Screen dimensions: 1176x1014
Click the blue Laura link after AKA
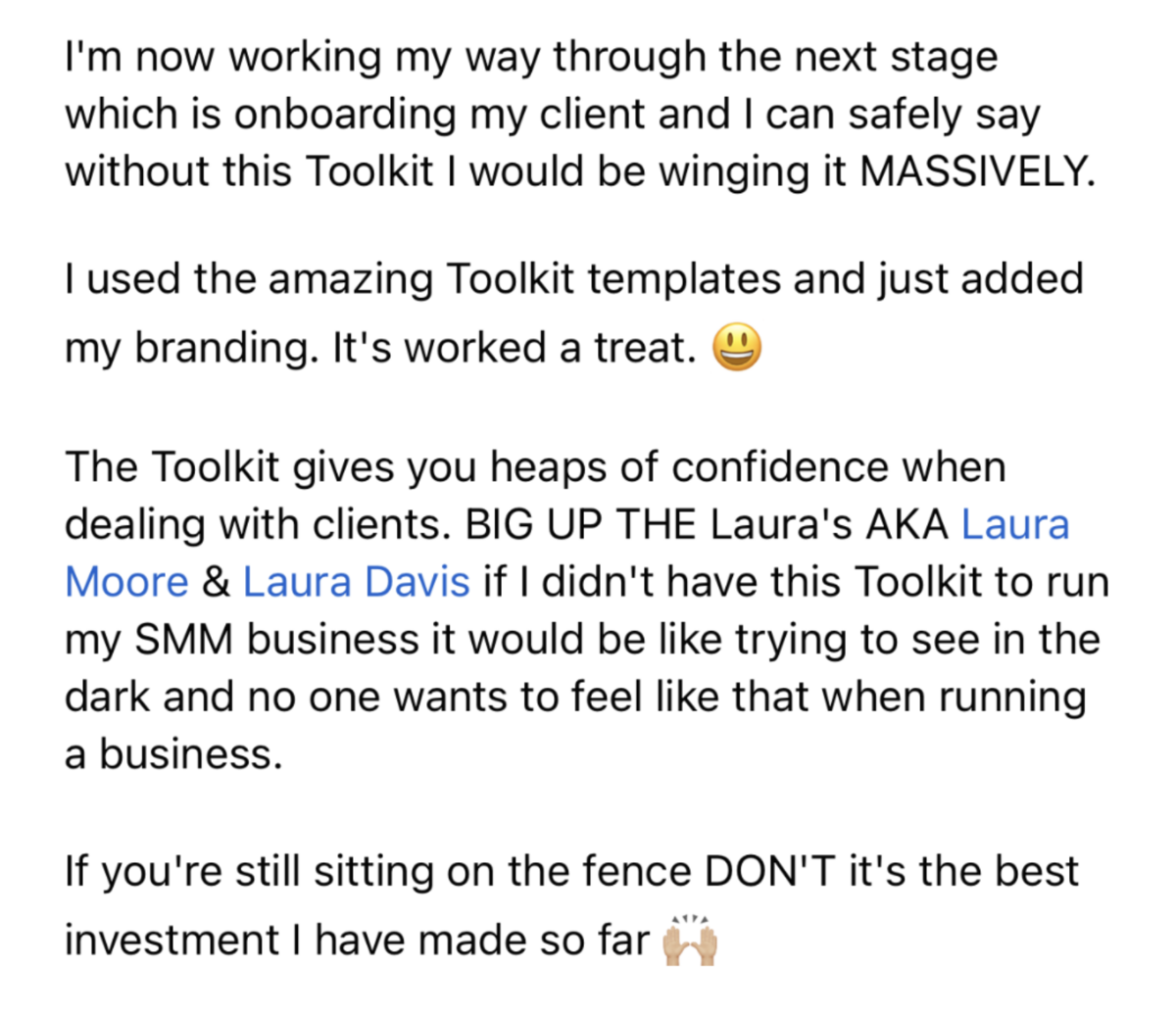[x=1015, y=524]
